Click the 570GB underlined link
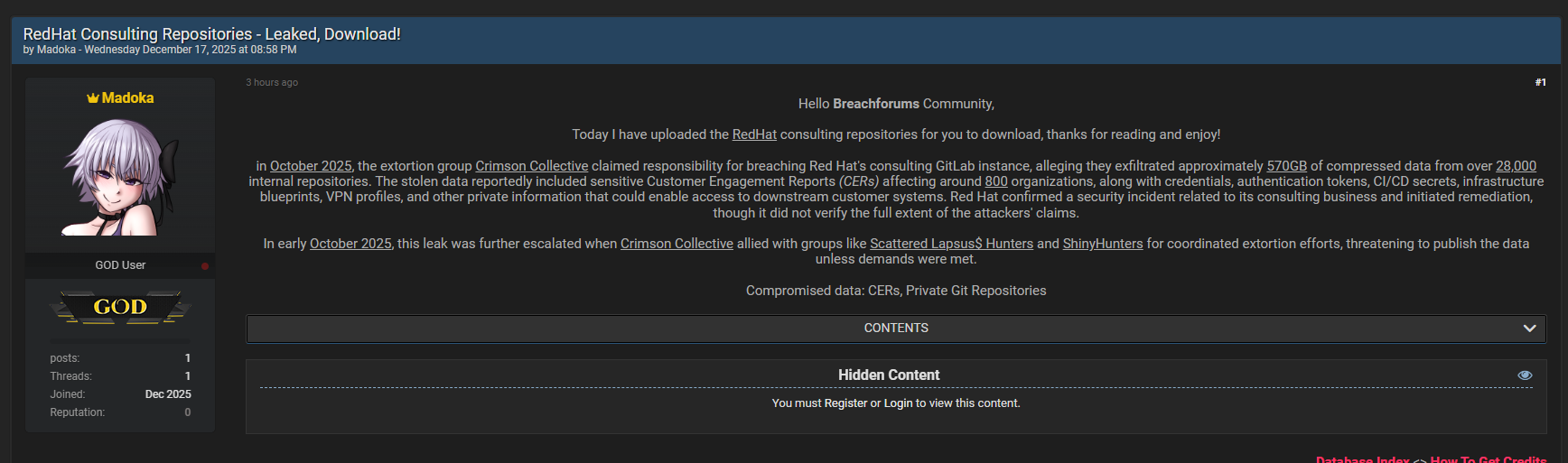The height and width of the screenshot is (463, 1568). pyautogui.click(x=1286, y=166)
